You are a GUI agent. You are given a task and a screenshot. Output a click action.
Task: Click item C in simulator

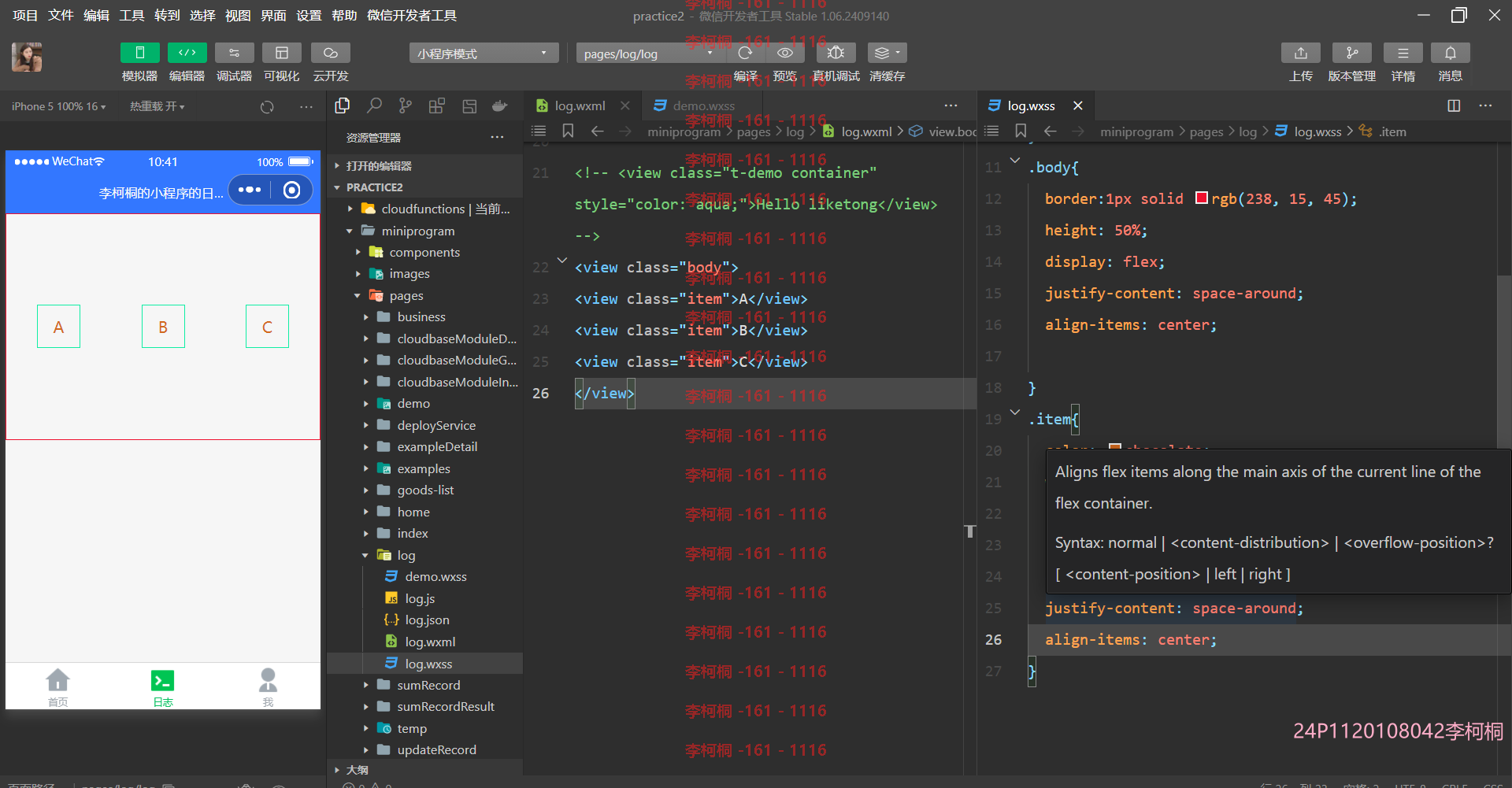point(267,326)
